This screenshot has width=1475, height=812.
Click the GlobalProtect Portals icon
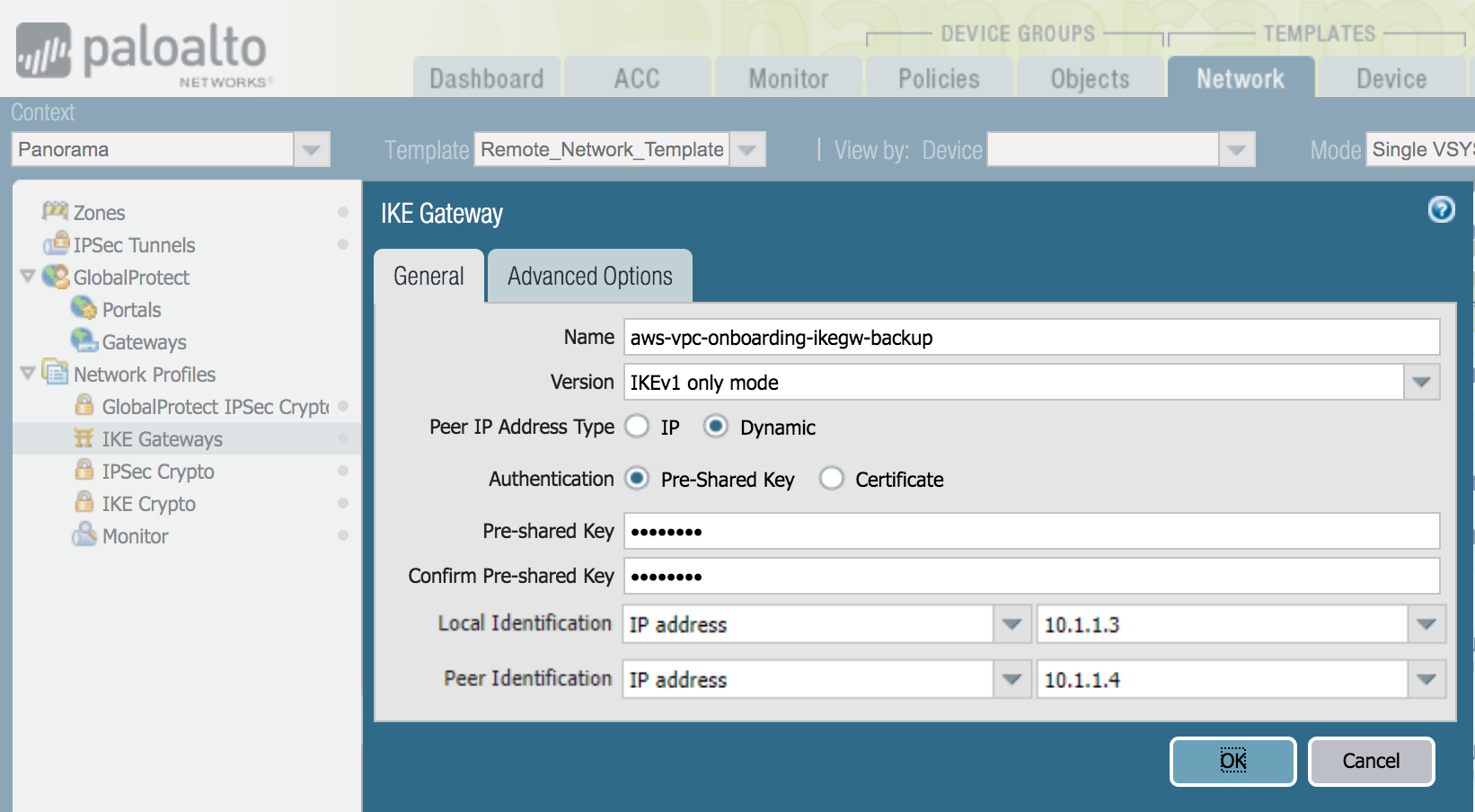pos(84,309)
